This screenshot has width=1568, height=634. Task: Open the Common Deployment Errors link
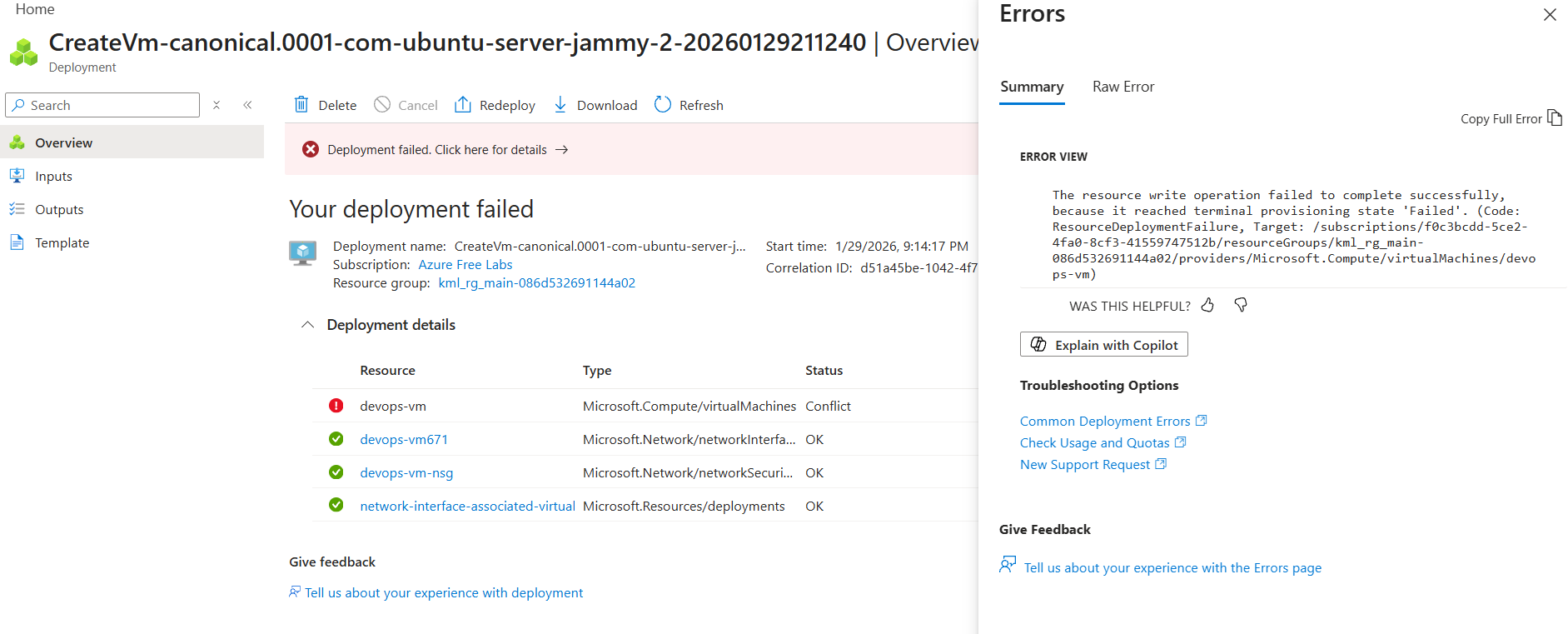click(x=1105, y=422)
